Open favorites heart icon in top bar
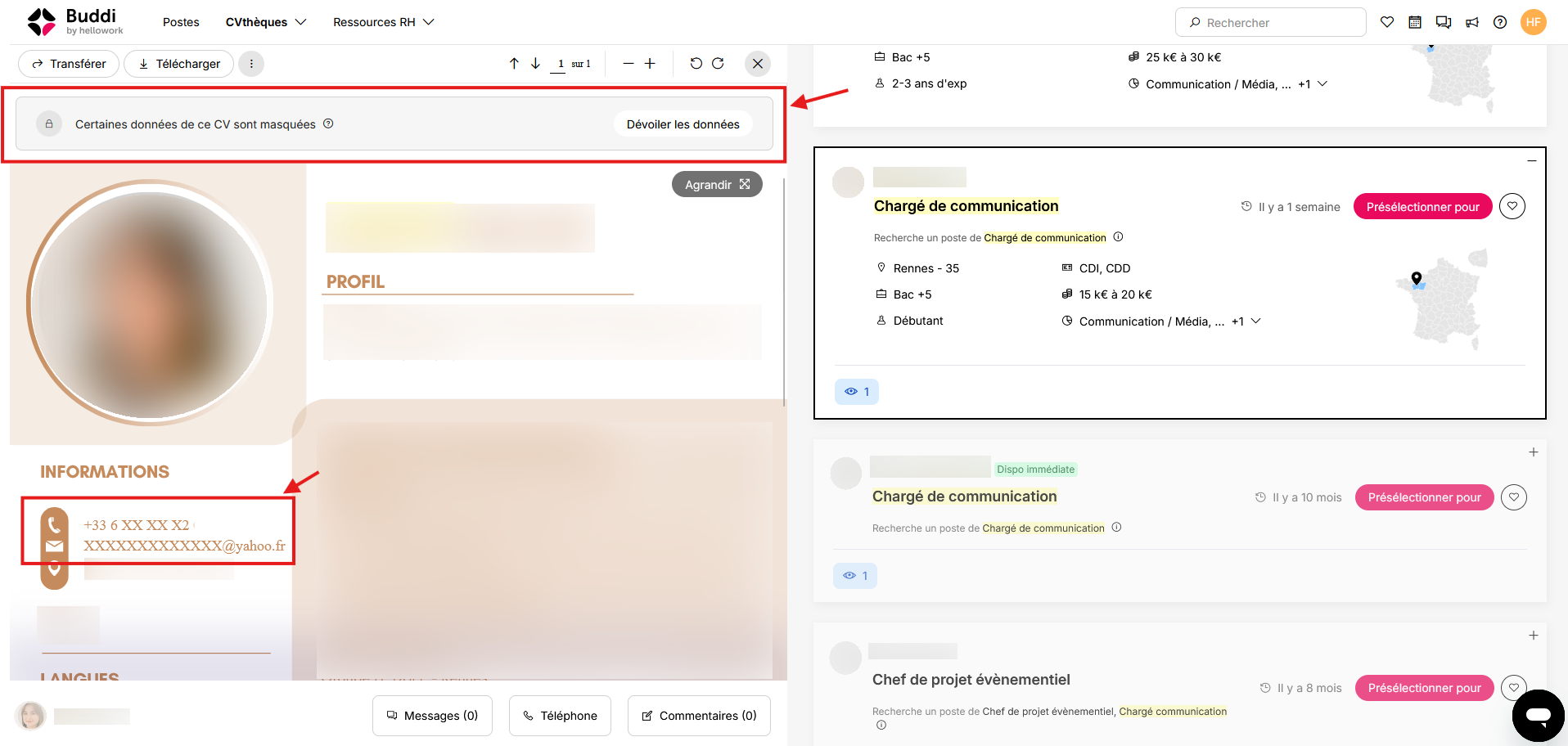1568x746 pixels. [x=1387, y=22]
